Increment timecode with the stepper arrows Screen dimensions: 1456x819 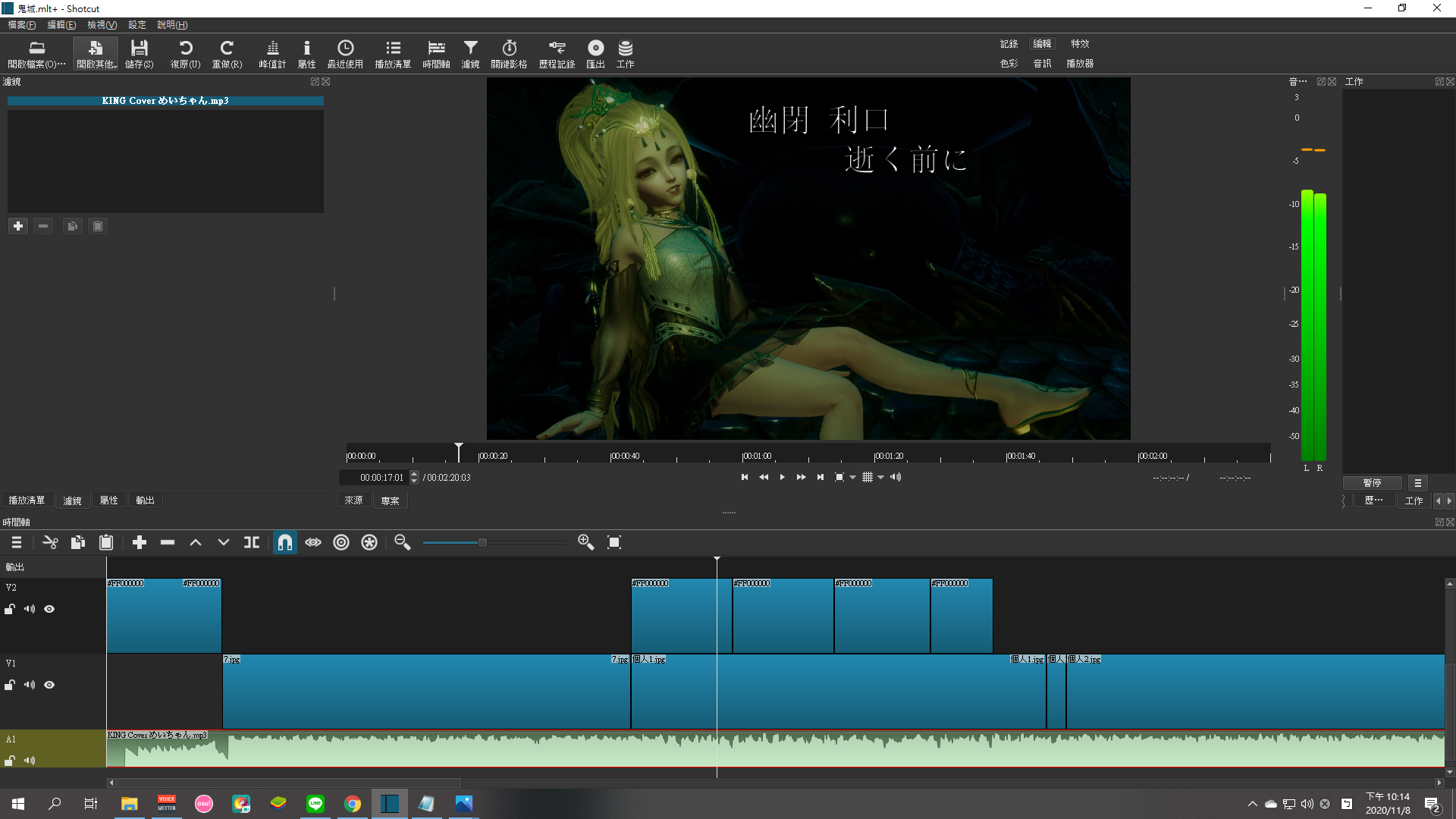tap(414, 474)
